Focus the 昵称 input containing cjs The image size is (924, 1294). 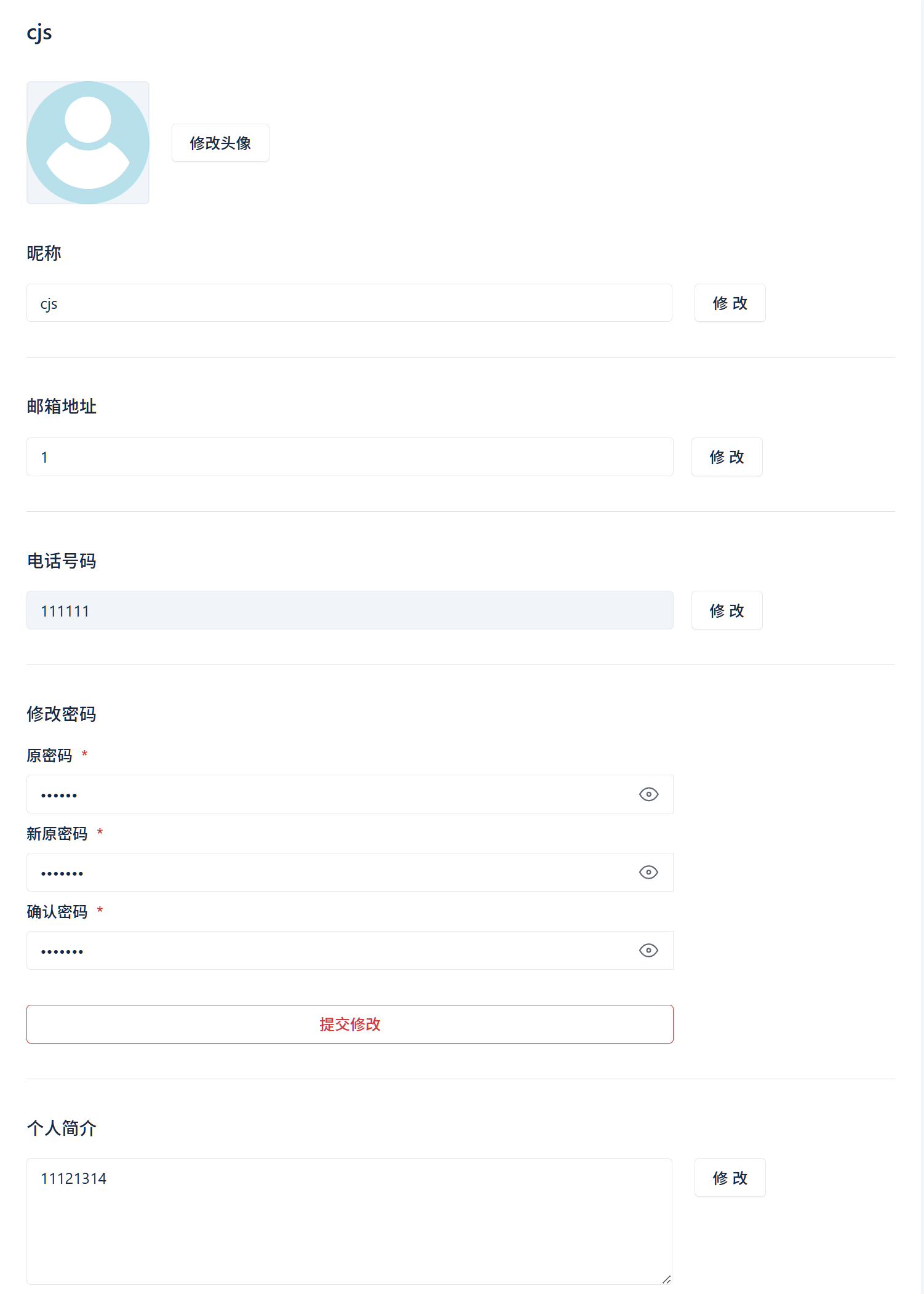tap(349, 303)
